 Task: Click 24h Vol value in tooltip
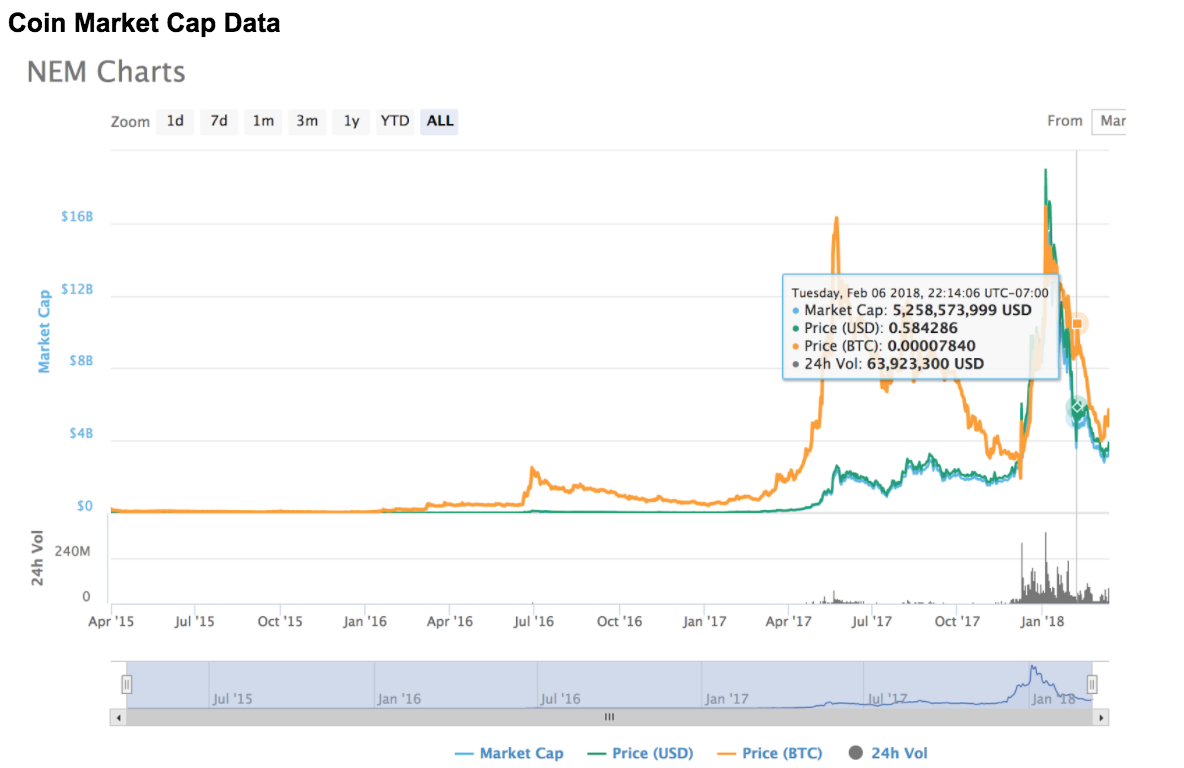click(x=925, y=364)
